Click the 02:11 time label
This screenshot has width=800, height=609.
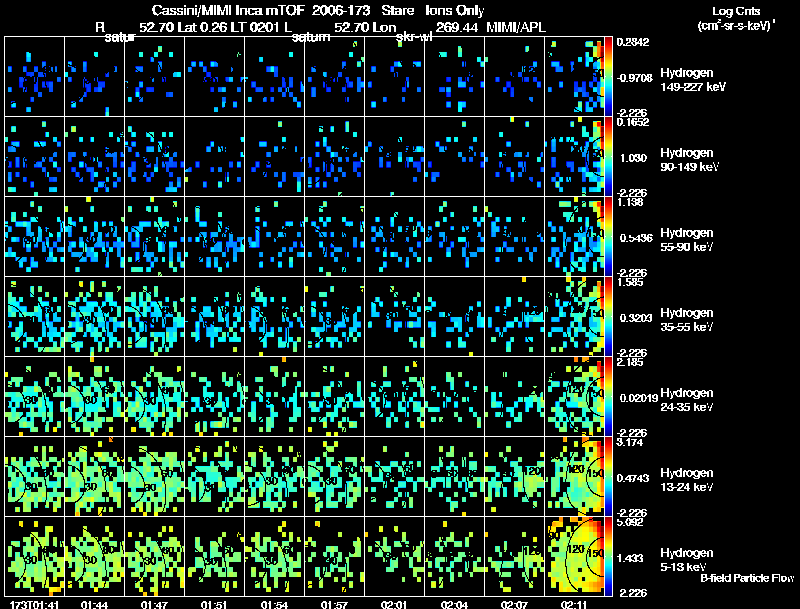coord(574,603)
